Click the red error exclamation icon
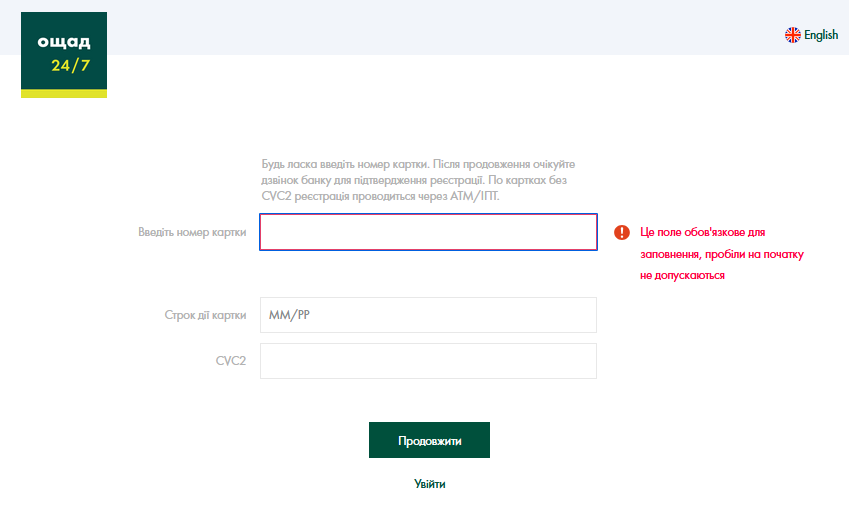 [x=622, y=232]
